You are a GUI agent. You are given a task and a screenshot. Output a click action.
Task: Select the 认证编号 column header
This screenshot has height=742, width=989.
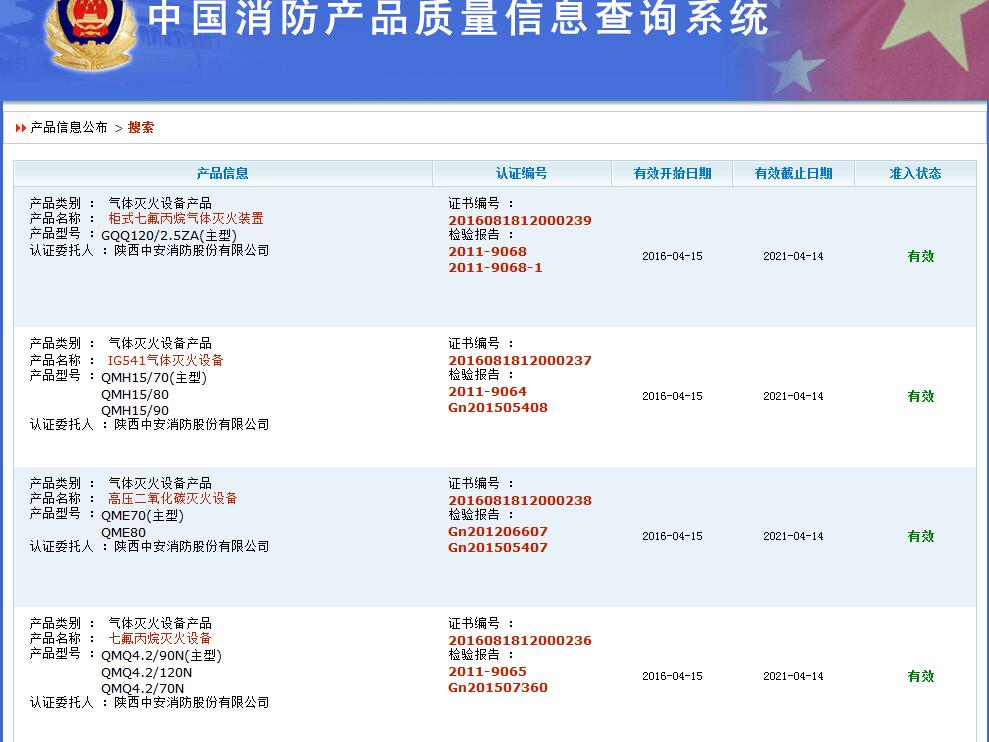click(521, 173)
